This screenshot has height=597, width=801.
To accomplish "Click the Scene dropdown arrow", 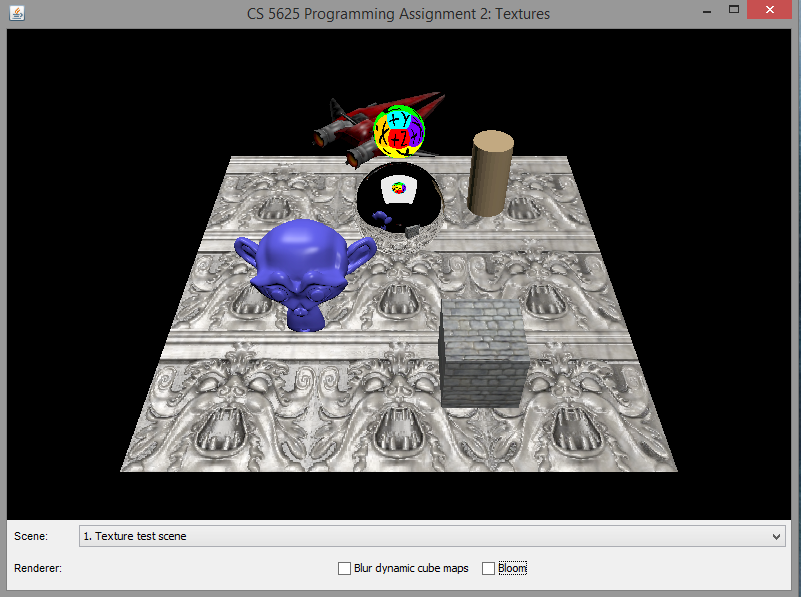I will tap(778, 537).
